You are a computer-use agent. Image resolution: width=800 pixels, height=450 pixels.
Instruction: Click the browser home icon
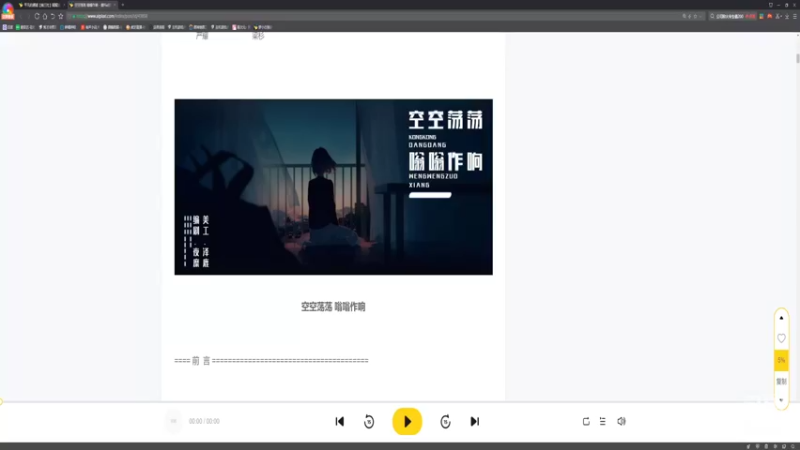pyautogui.click(x=45, y=16)
